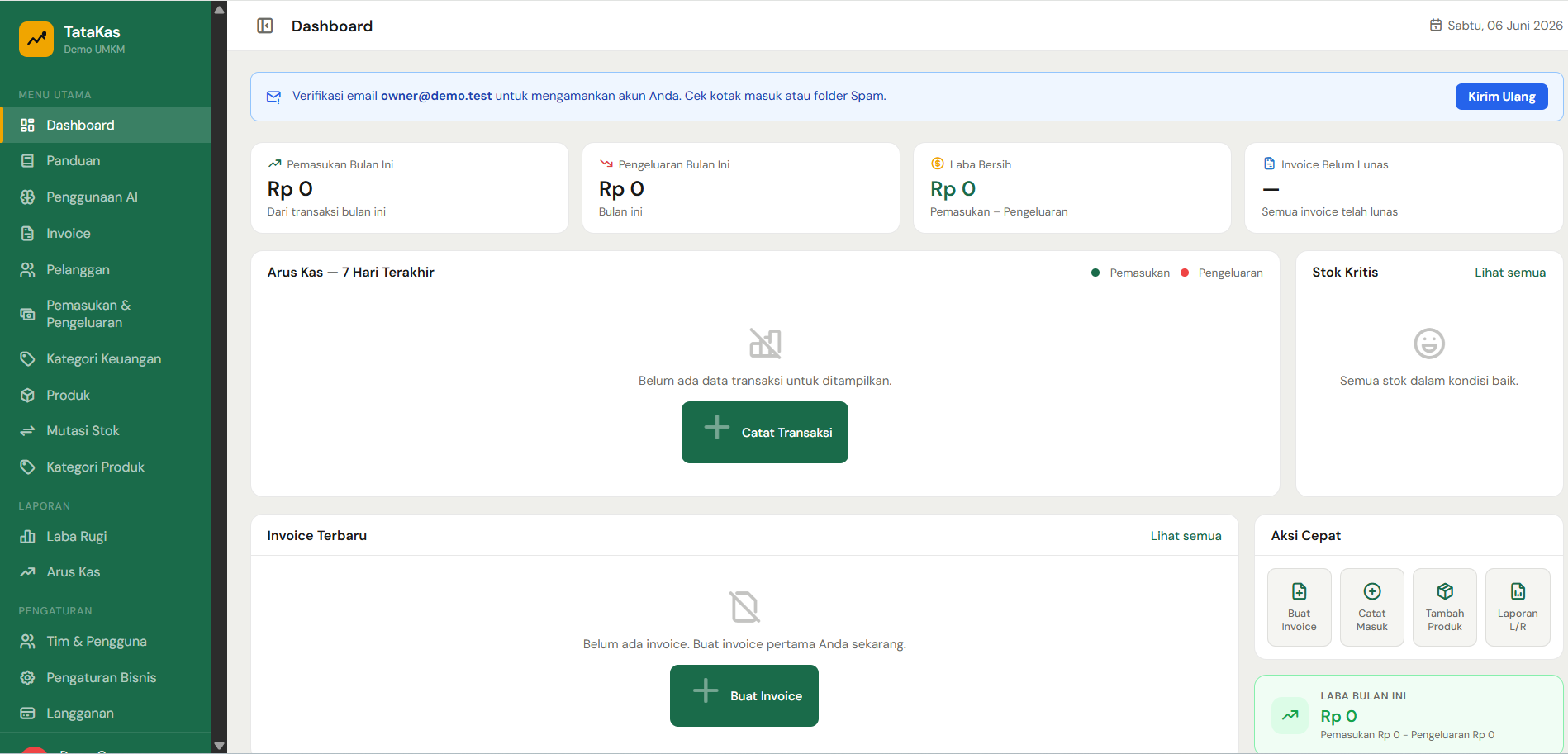1568x754 pixels.
Task: Click the Dashboard grid icon in sidebar
Action: click(x=27, y=125)
